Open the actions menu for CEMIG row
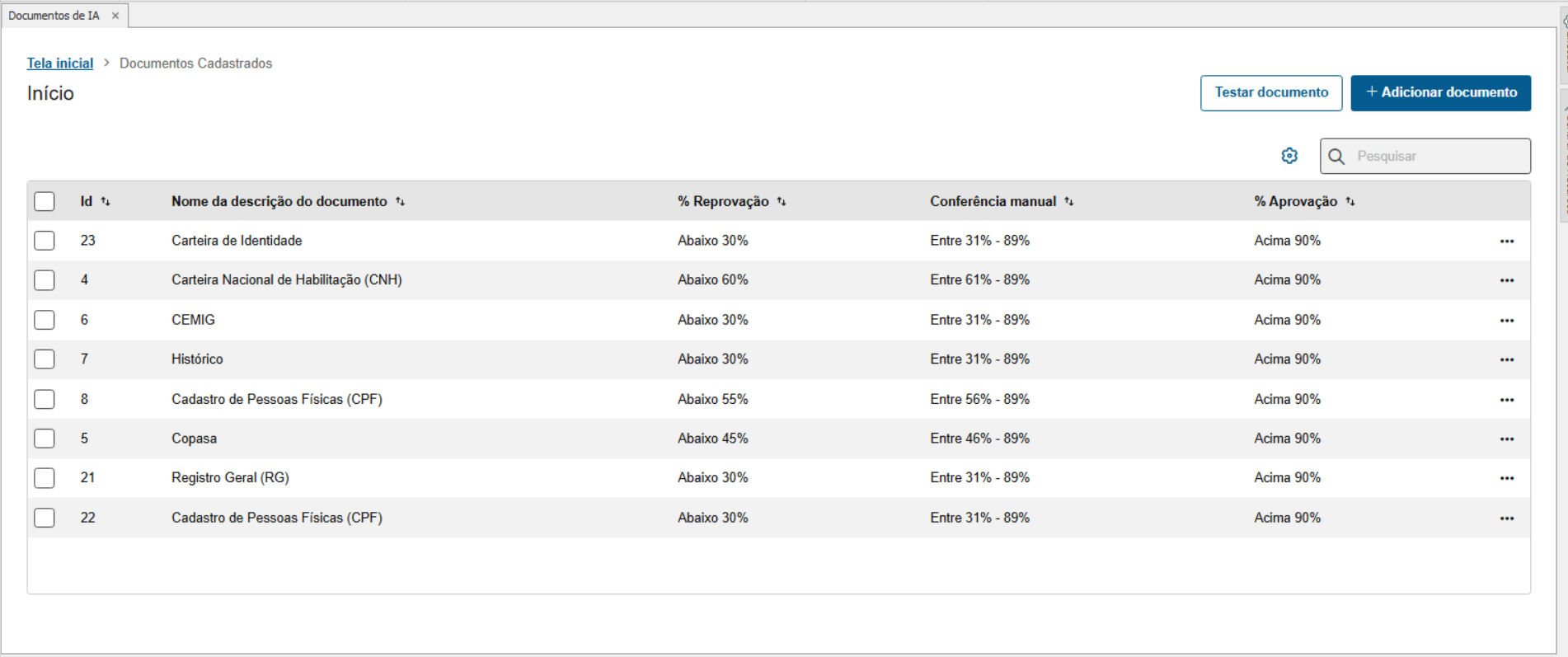 coord(1506,321)
